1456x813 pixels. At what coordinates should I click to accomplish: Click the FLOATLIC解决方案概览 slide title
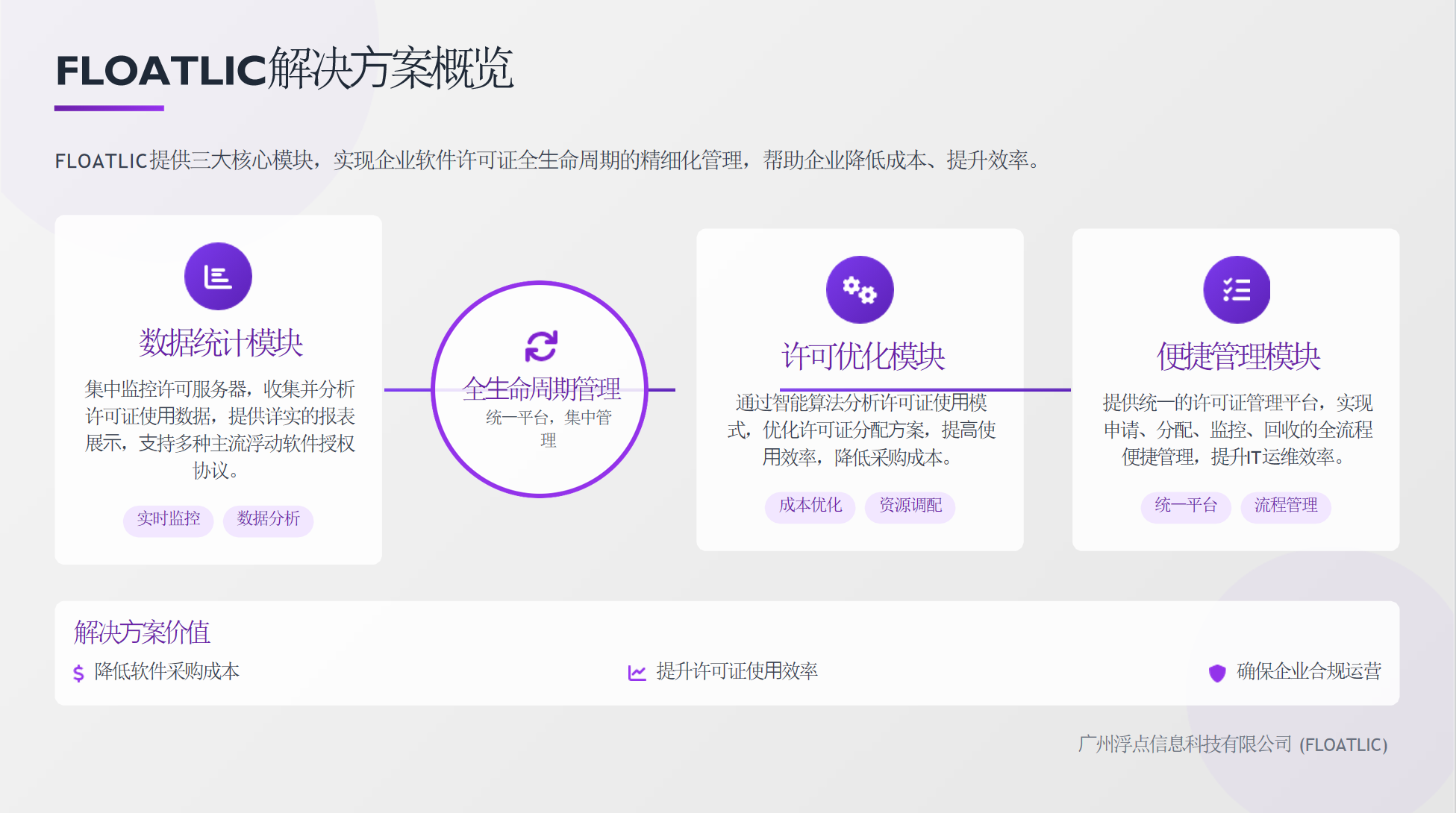pos(284,69)
